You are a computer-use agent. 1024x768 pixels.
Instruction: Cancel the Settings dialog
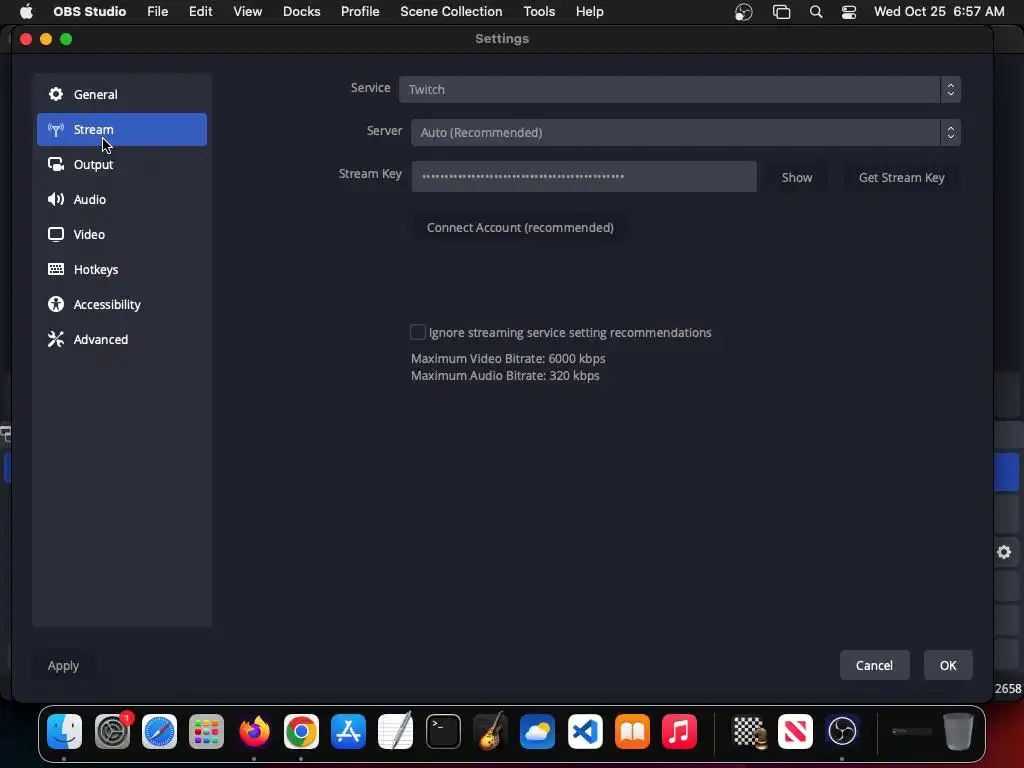point(874,665)
